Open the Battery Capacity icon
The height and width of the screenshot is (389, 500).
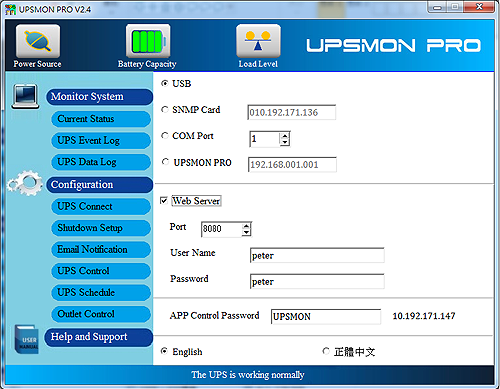(x=148, y=41)
